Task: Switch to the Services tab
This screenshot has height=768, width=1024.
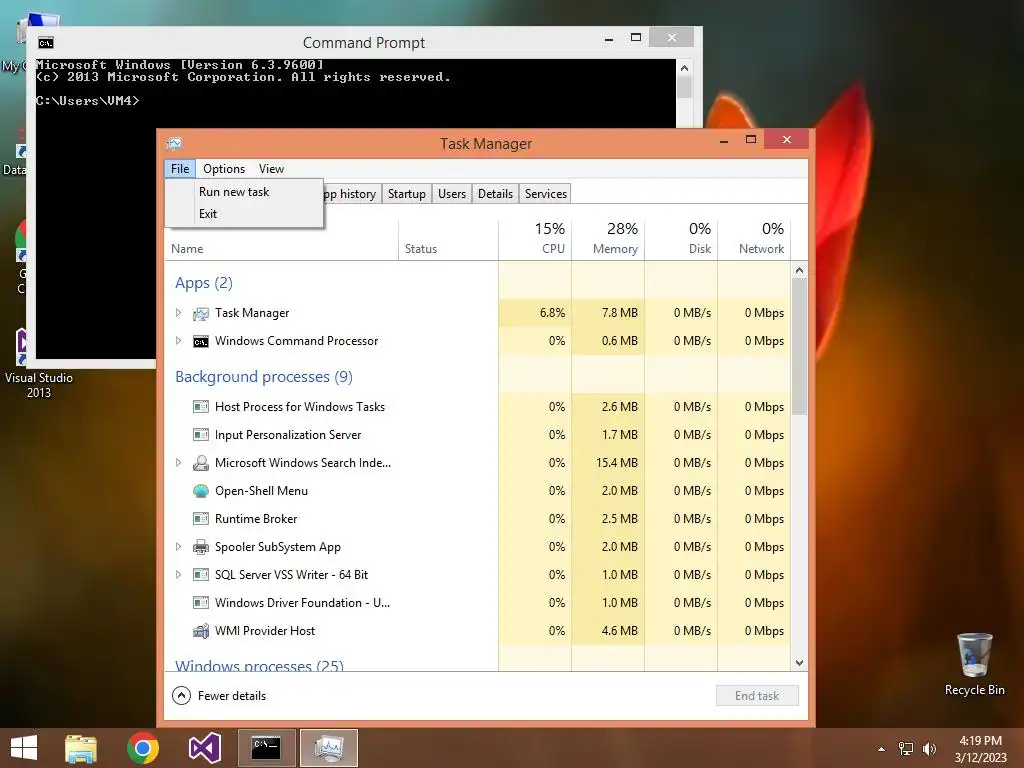Action: click(x=545, y=194)
